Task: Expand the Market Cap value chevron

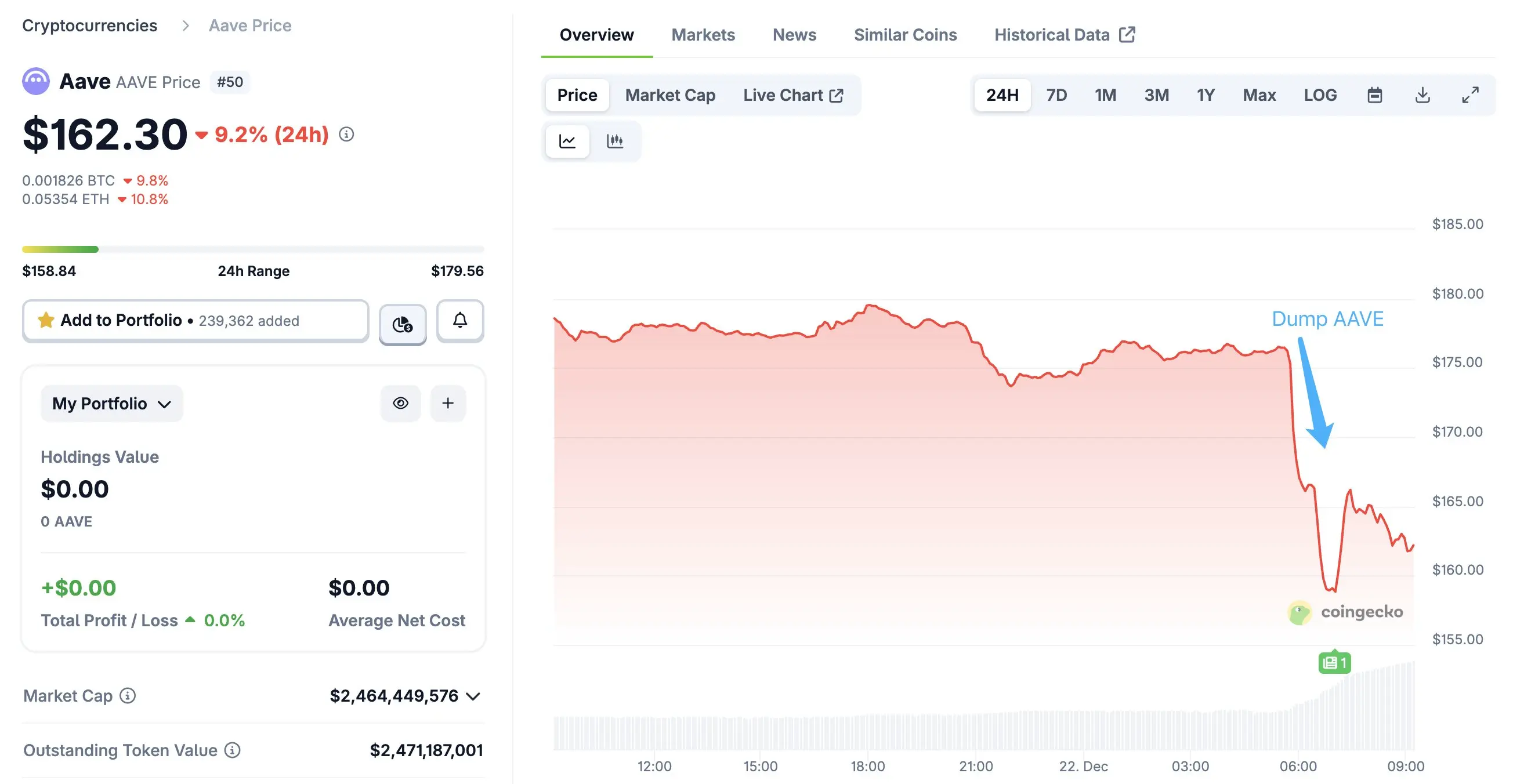Action: click(473, 696)
